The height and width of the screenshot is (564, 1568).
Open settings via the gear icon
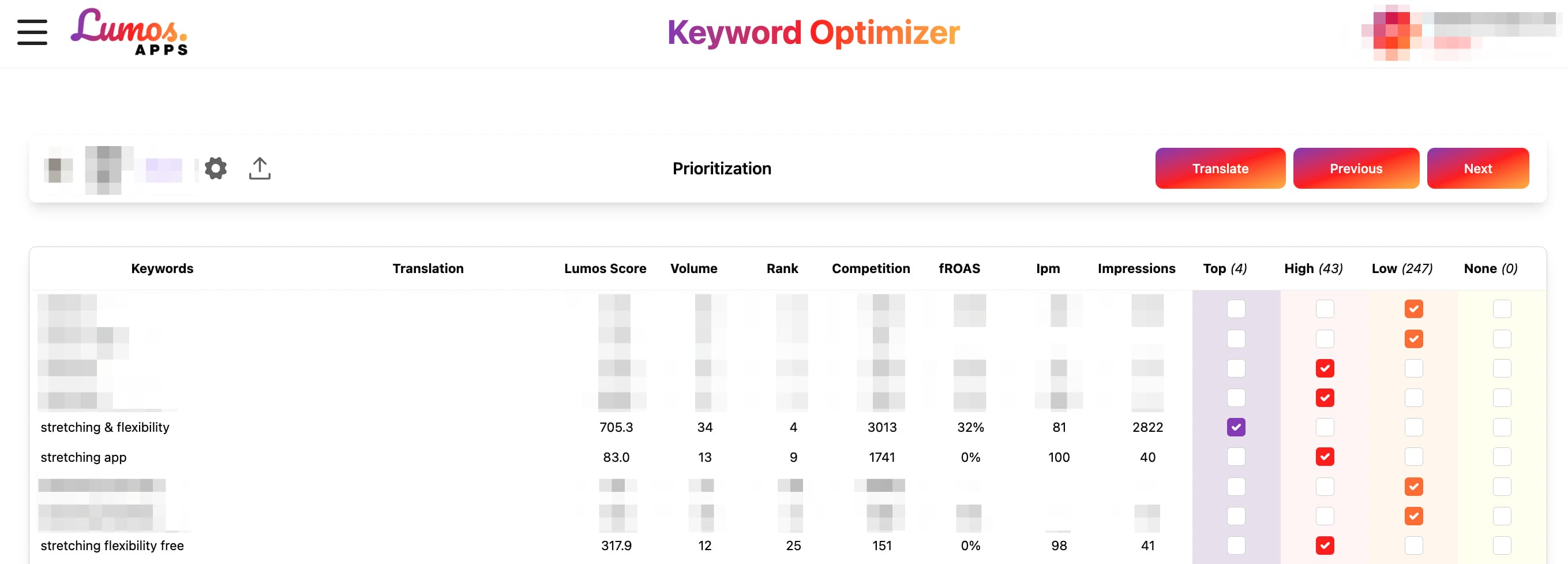coord(216,168)
